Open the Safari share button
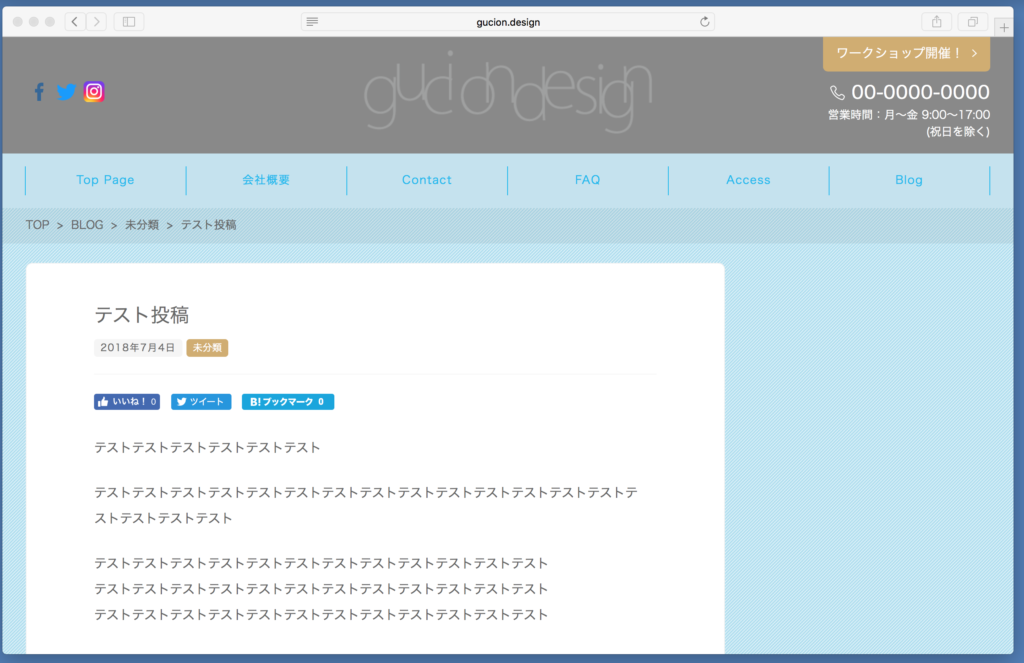The image size is (1024, 663). tap(936, 22)
